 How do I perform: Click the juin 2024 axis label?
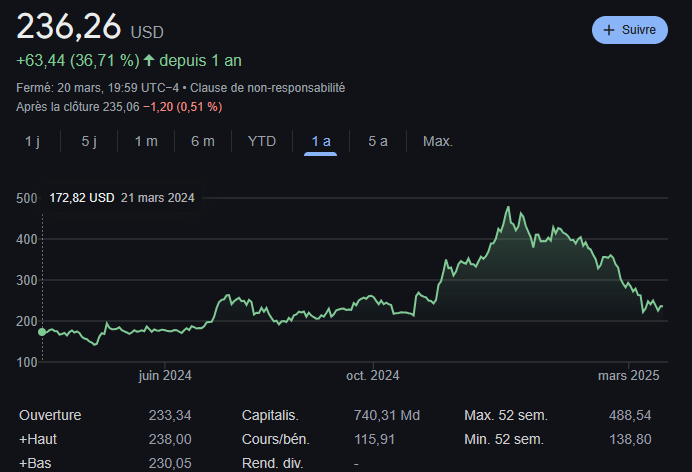pos(165,376)
